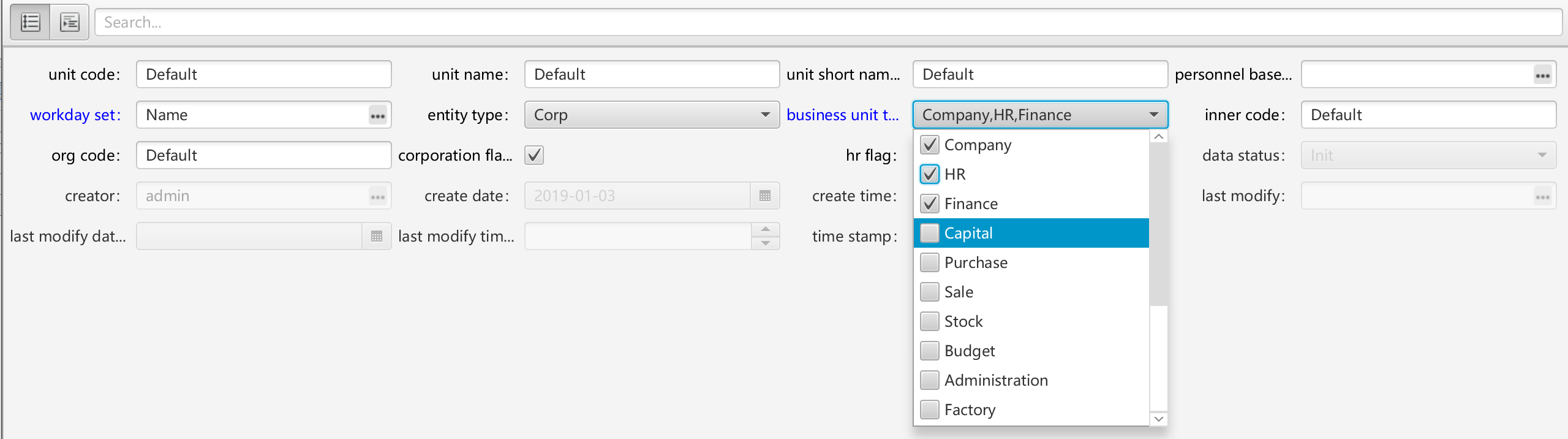The image size is (1568, 439).
Task: Click scroll down arrow in dropdown list
Action: (1158, 419)
